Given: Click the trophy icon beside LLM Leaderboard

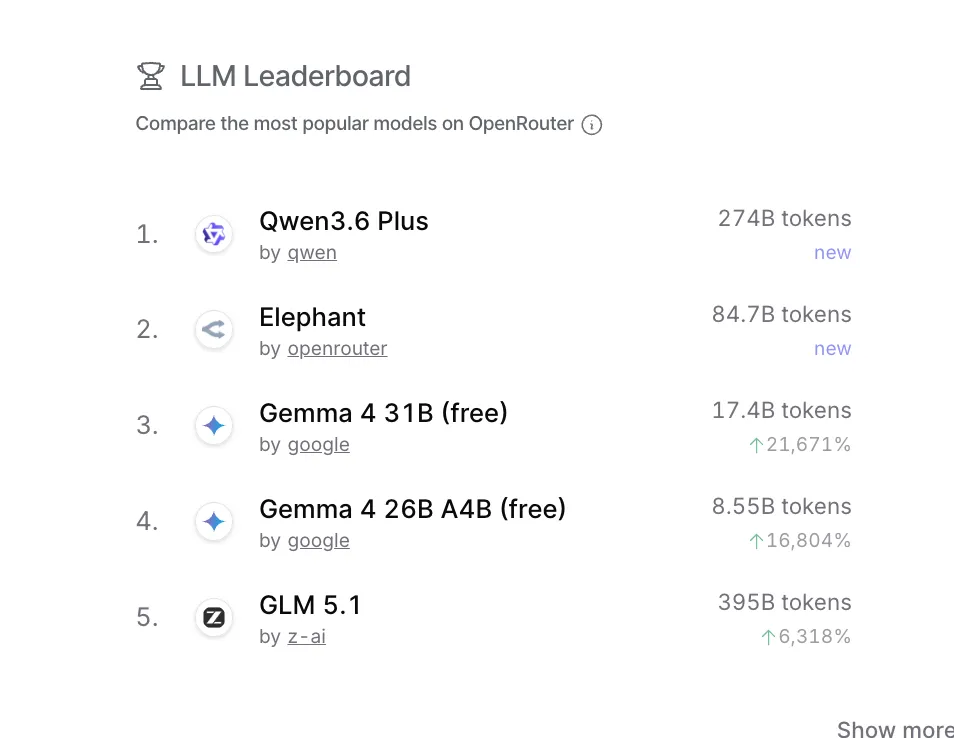Looking at the screenshot, I should coord(151,77).
